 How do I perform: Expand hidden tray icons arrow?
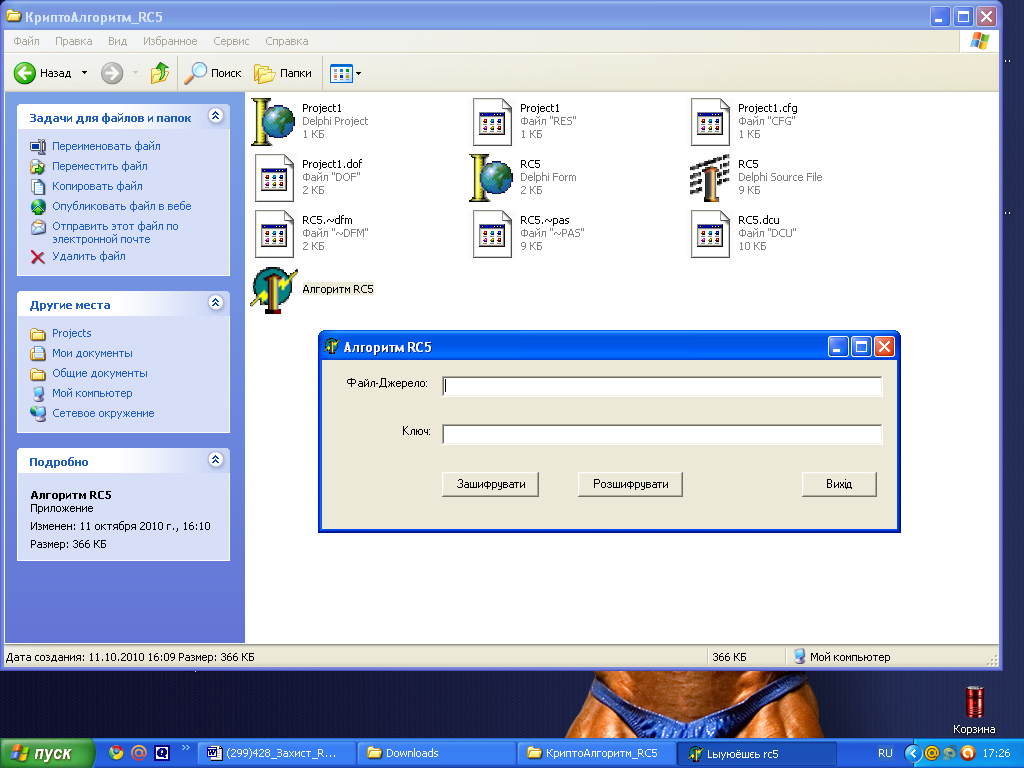912,754
